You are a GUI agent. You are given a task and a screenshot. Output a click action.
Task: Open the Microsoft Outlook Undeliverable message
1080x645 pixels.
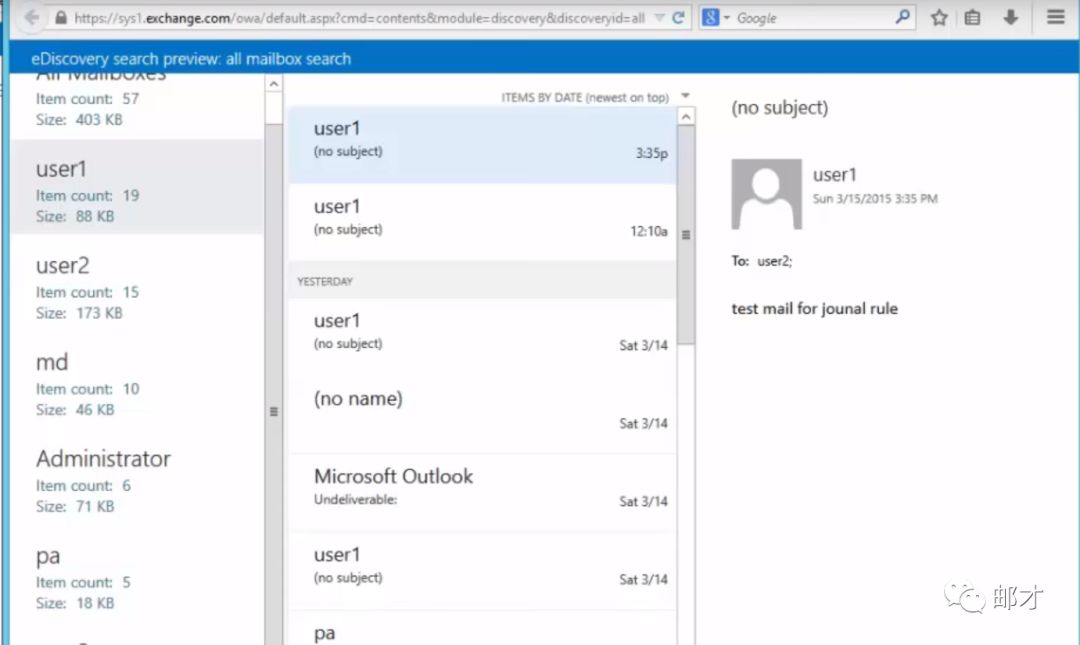tap(482, 486)
